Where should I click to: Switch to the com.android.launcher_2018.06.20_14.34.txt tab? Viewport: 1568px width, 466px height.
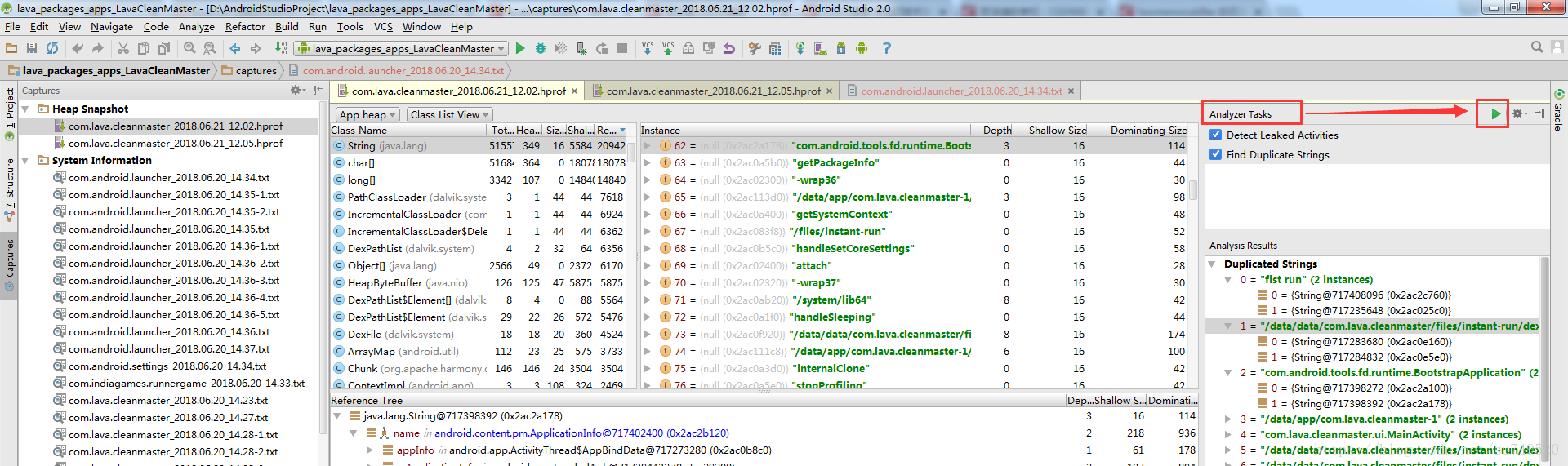(961, 91)
